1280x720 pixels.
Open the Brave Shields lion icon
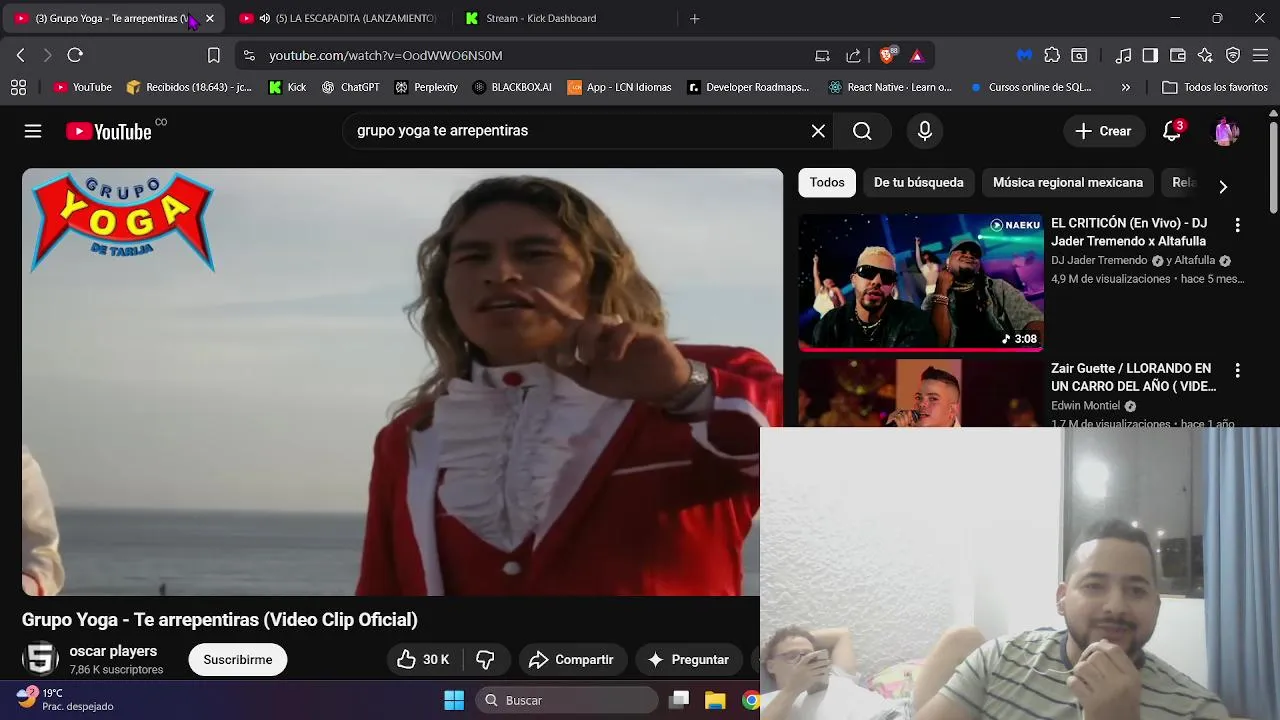[x=888, y=55]
